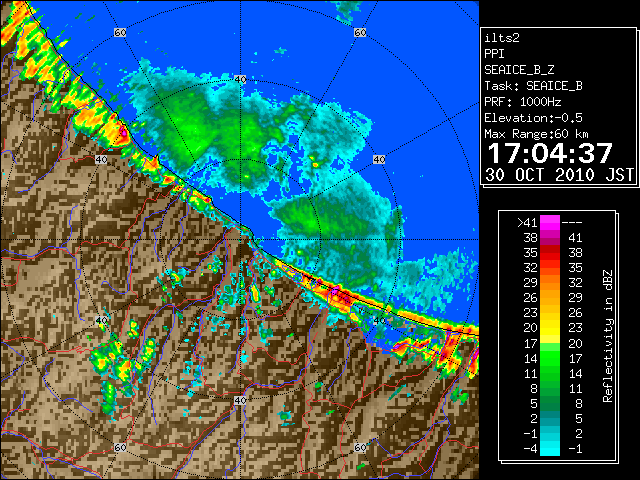Pick the yellow swatch at 20–23 dBZ
Image resolution: width=640 pixels, height=480 pixels.
click(x=550, y=328)
